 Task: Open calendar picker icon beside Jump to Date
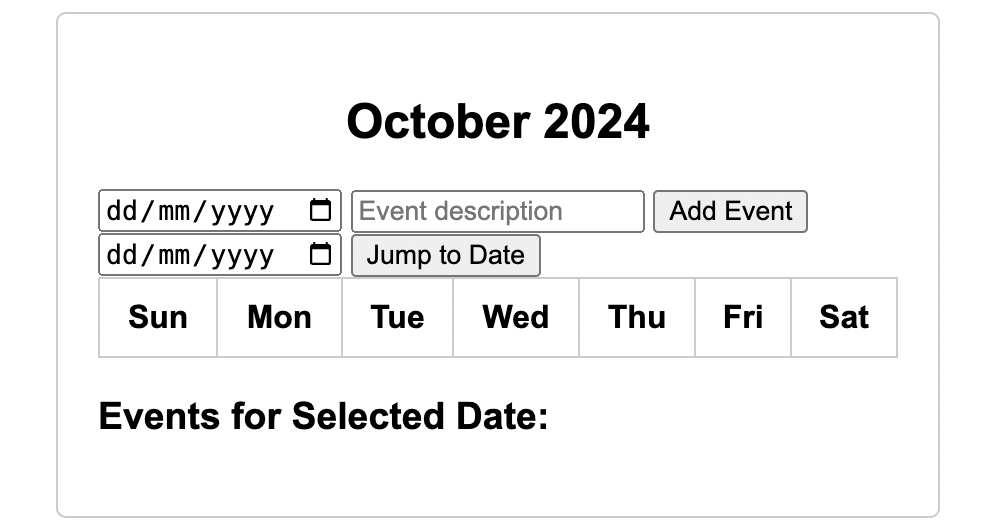[x=320, y=255]
